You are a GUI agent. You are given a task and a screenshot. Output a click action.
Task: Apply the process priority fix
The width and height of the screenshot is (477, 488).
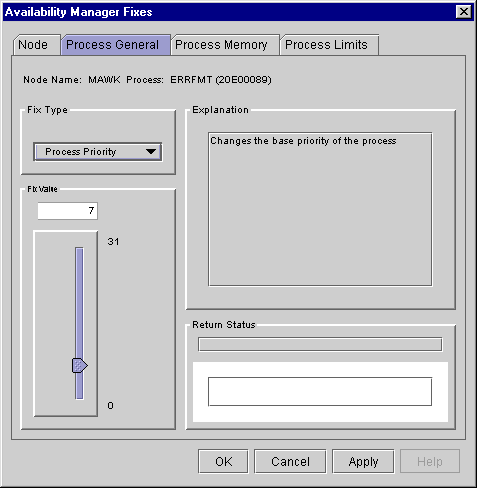pyautogui.click(x=363, y=461)
